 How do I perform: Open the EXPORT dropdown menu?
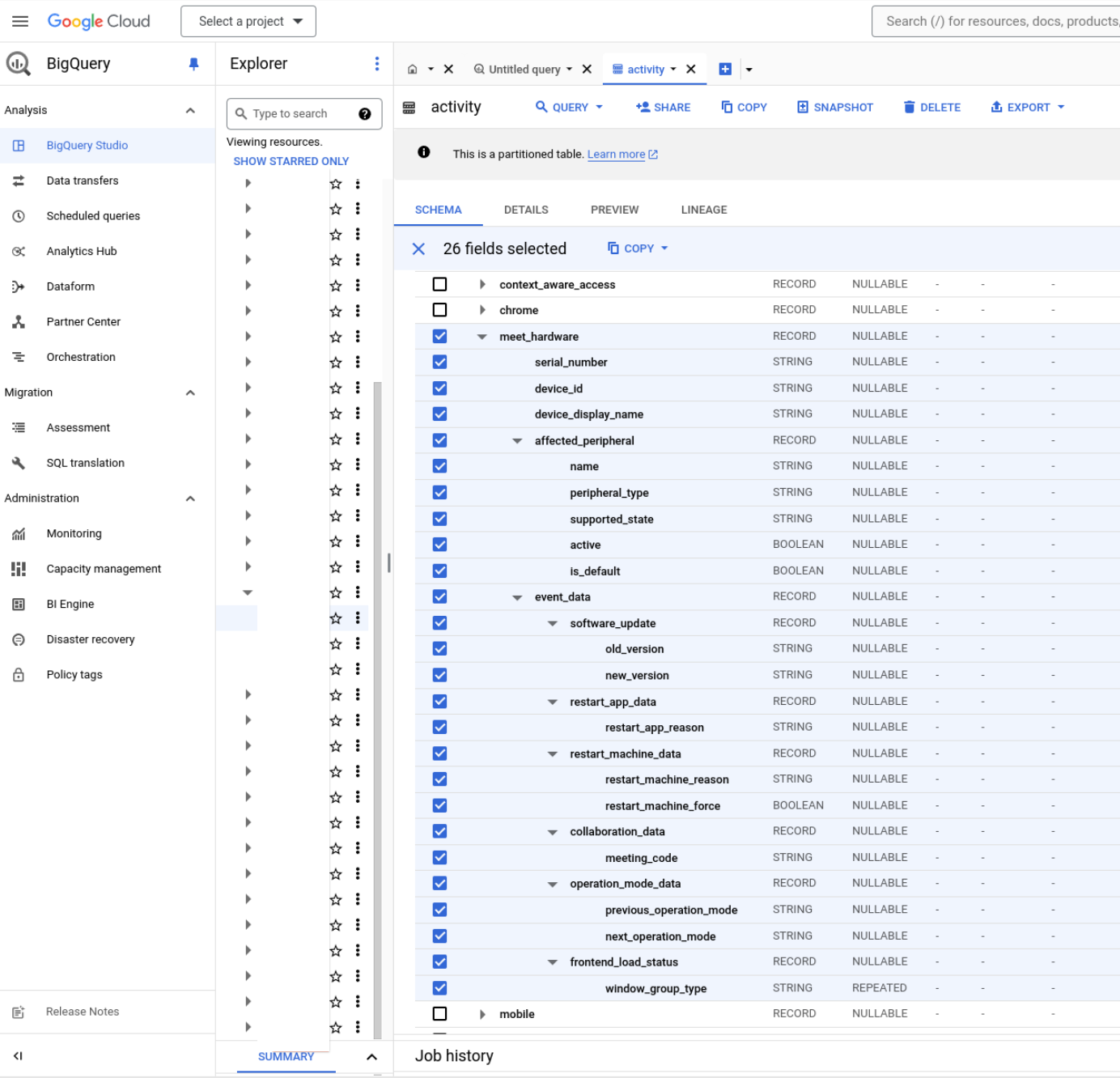click(1028, 108)
